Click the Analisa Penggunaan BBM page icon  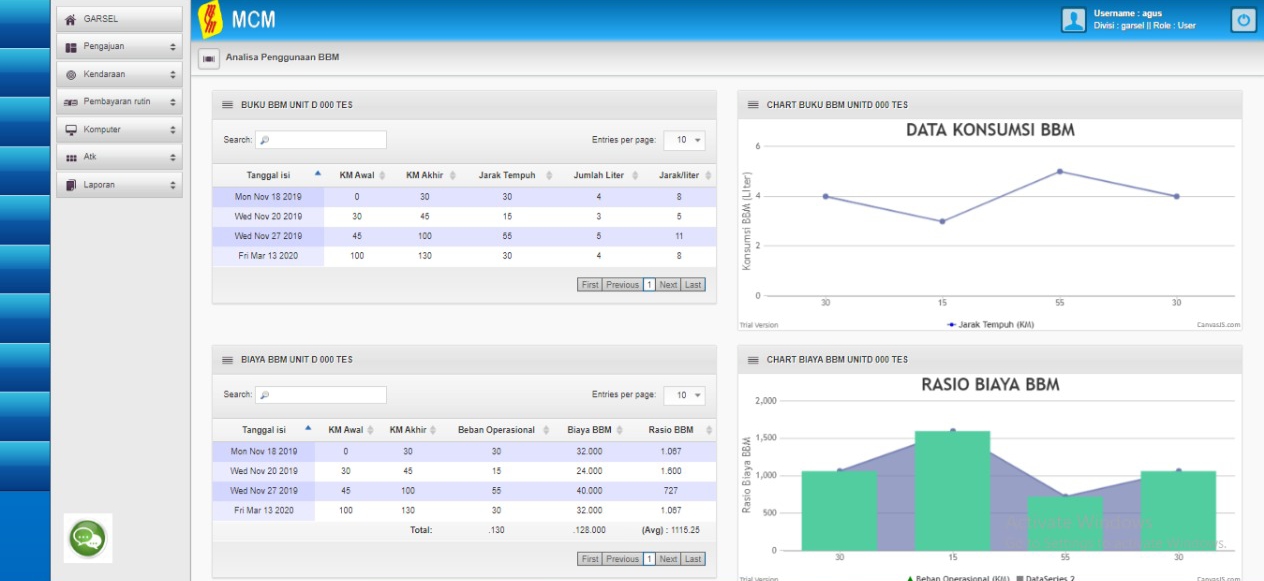point(209,59)
